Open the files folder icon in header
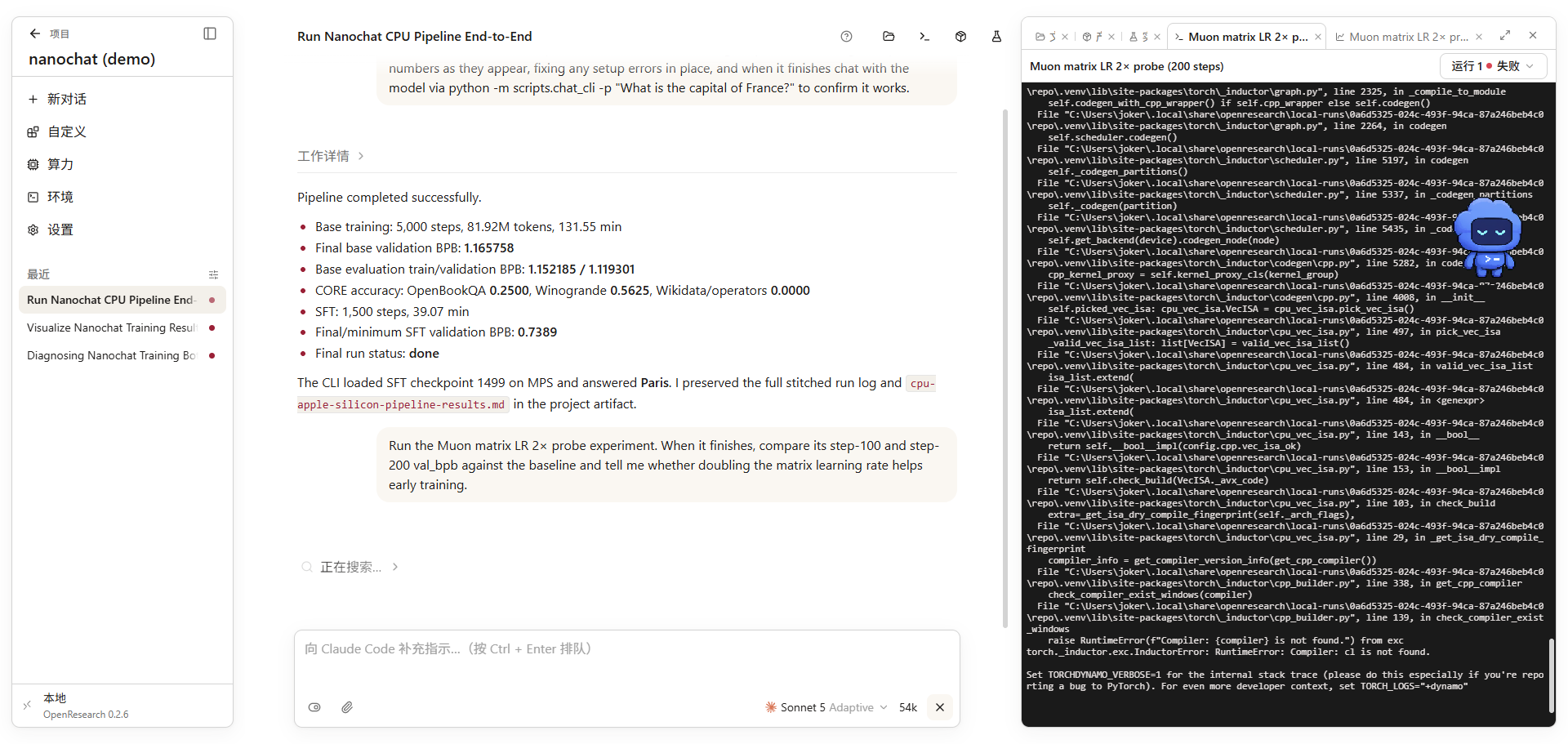 click(x=889, y=36)
